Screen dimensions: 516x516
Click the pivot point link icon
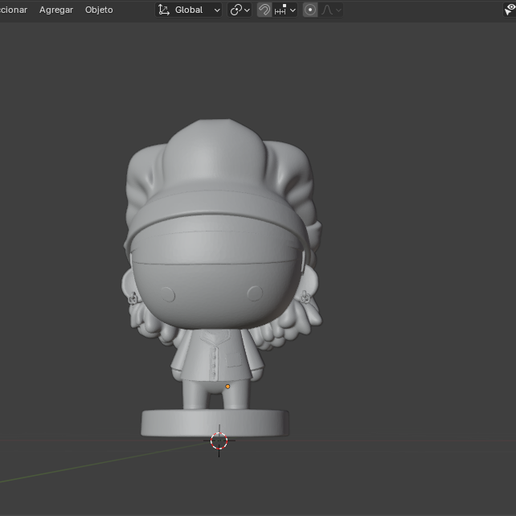click(x=236, y=10)
